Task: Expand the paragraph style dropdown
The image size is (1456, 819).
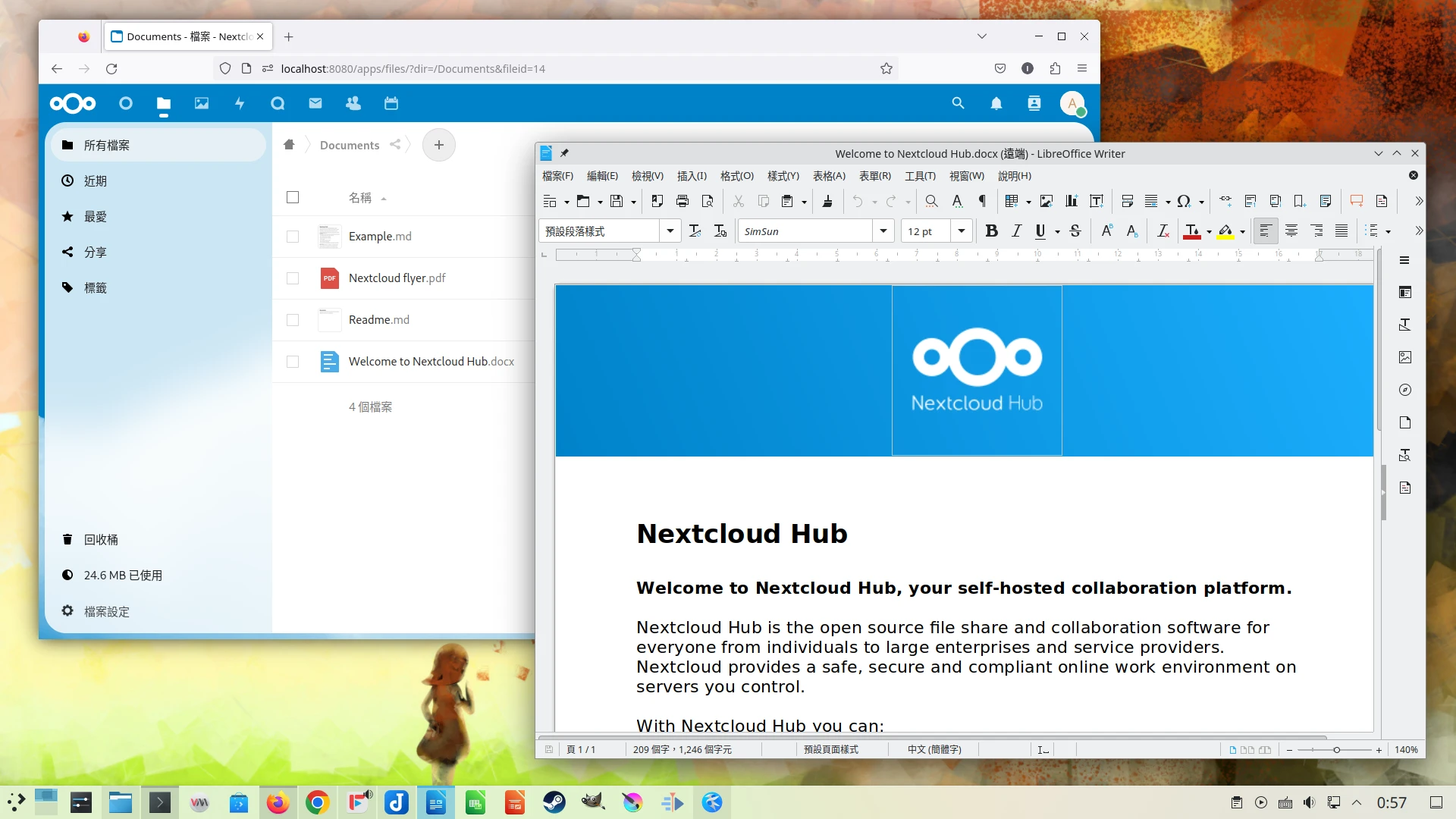Action: coord(670,231)
